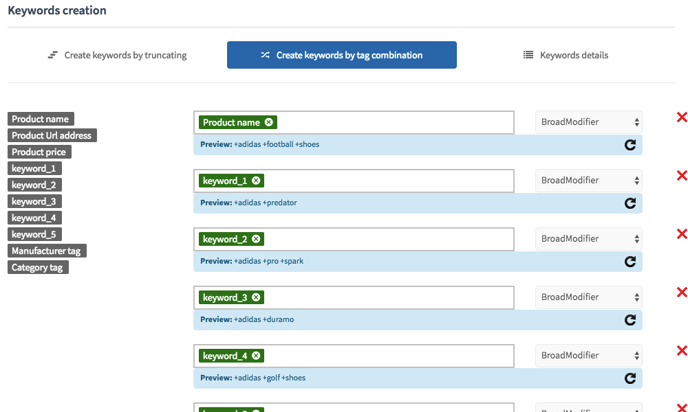Switch to Create keywords by truncating tab
Image resolution: width=688 pixels, height=412 pixels.
point(117,55)
